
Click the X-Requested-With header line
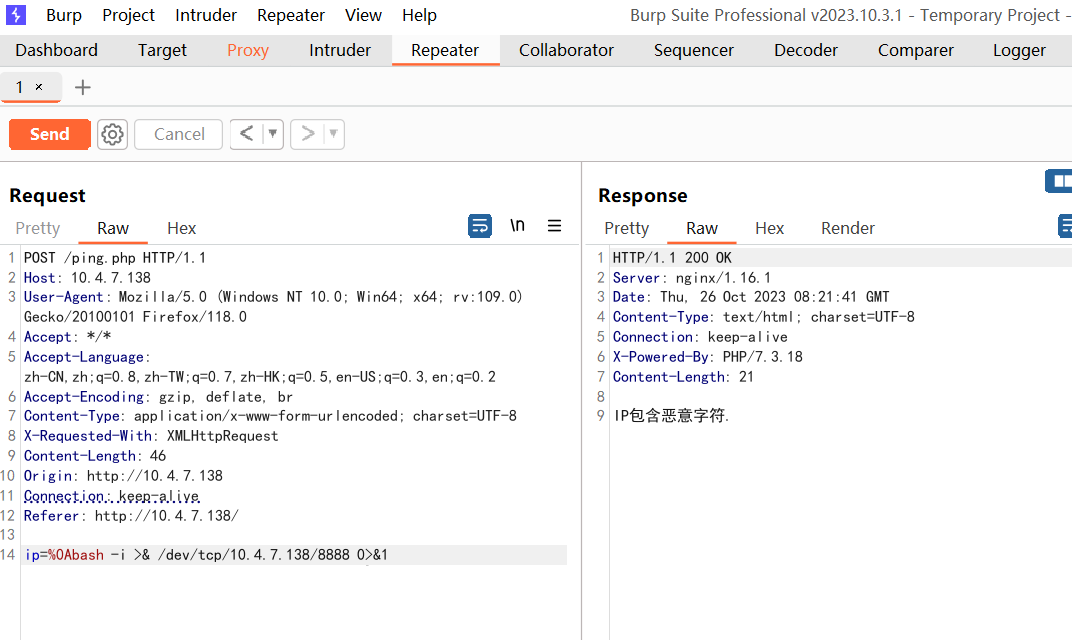(150, 436)
